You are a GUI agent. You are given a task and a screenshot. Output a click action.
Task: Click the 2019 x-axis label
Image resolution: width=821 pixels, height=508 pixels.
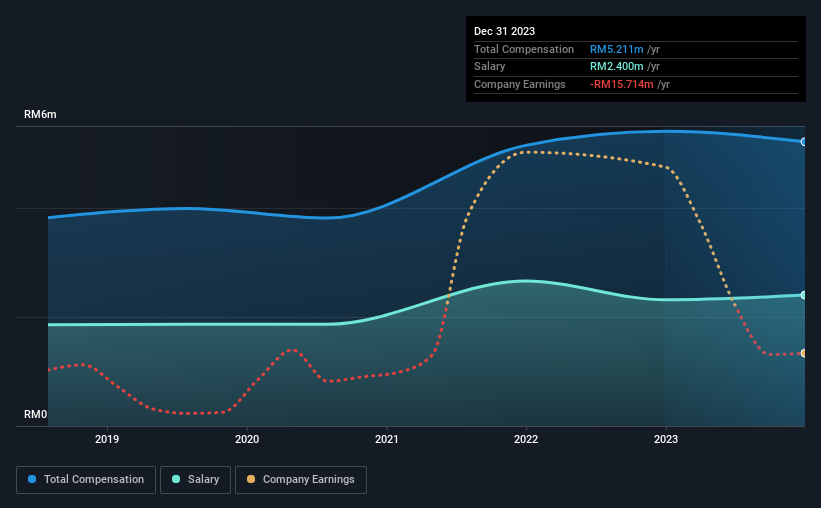coord(107,439)
